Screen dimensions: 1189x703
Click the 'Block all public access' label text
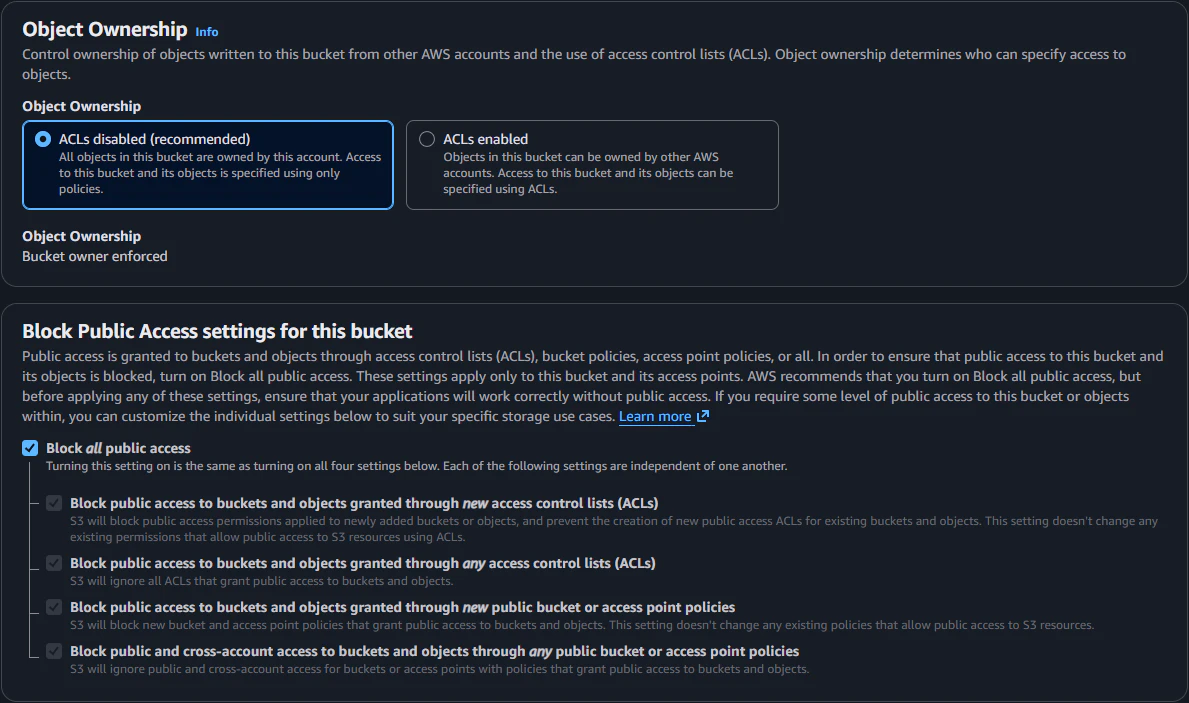point(118,448)
